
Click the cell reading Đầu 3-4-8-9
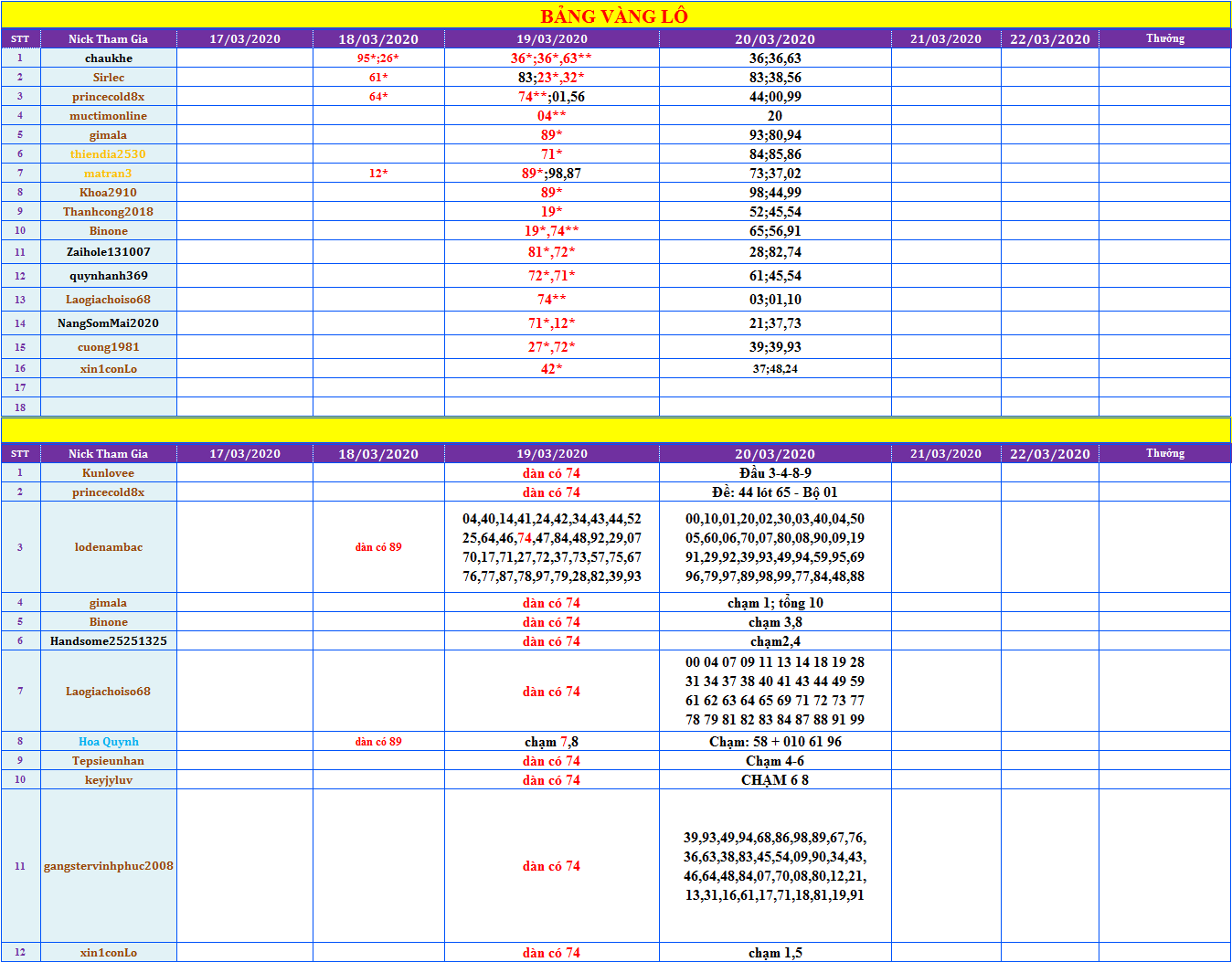point(775,473)
